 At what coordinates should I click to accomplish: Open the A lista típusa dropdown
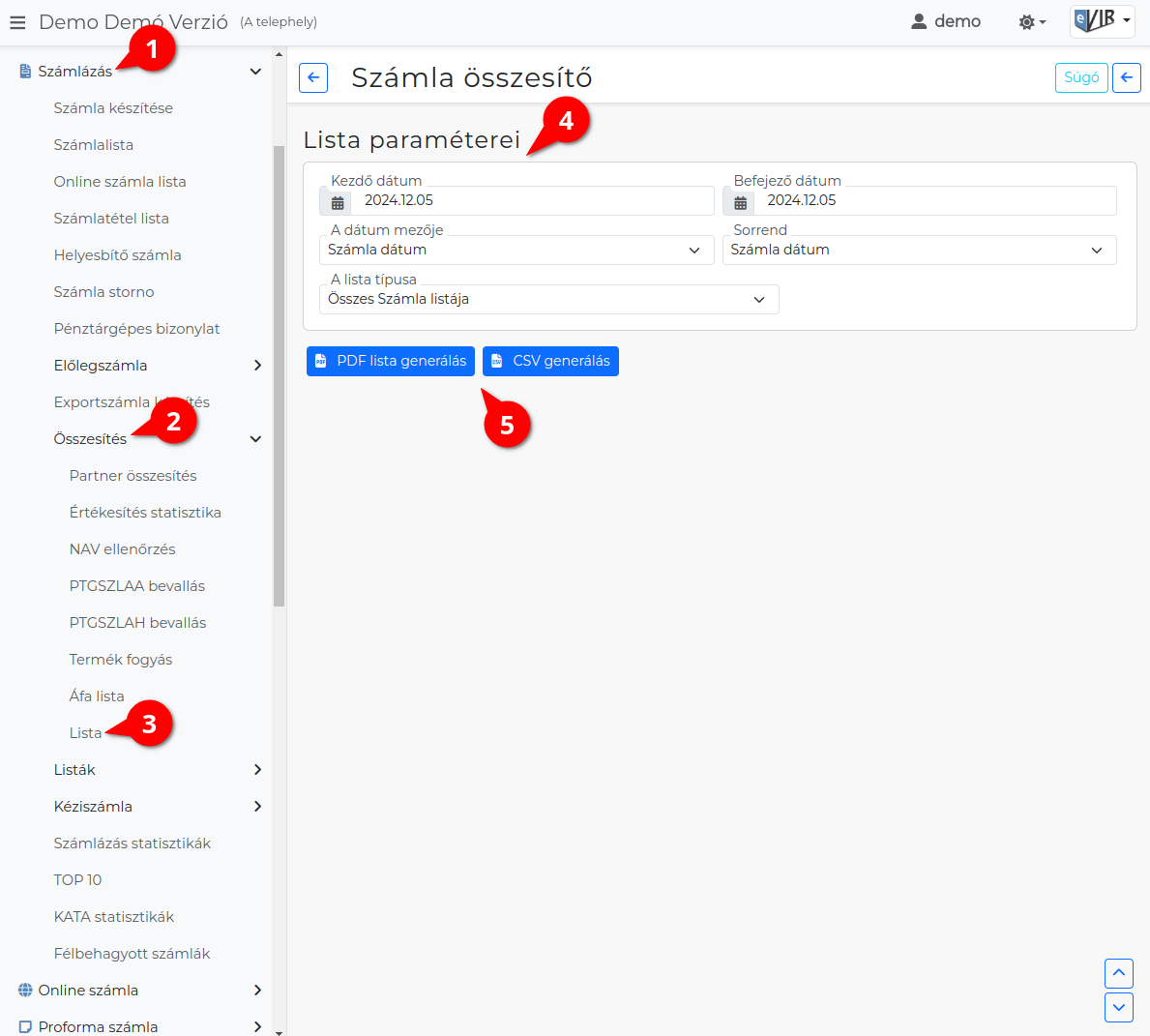[547, 300]
